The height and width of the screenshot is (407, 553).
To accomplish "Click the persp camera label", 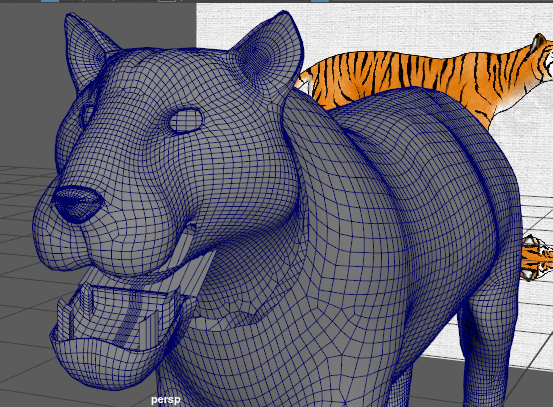I will 165,400.
